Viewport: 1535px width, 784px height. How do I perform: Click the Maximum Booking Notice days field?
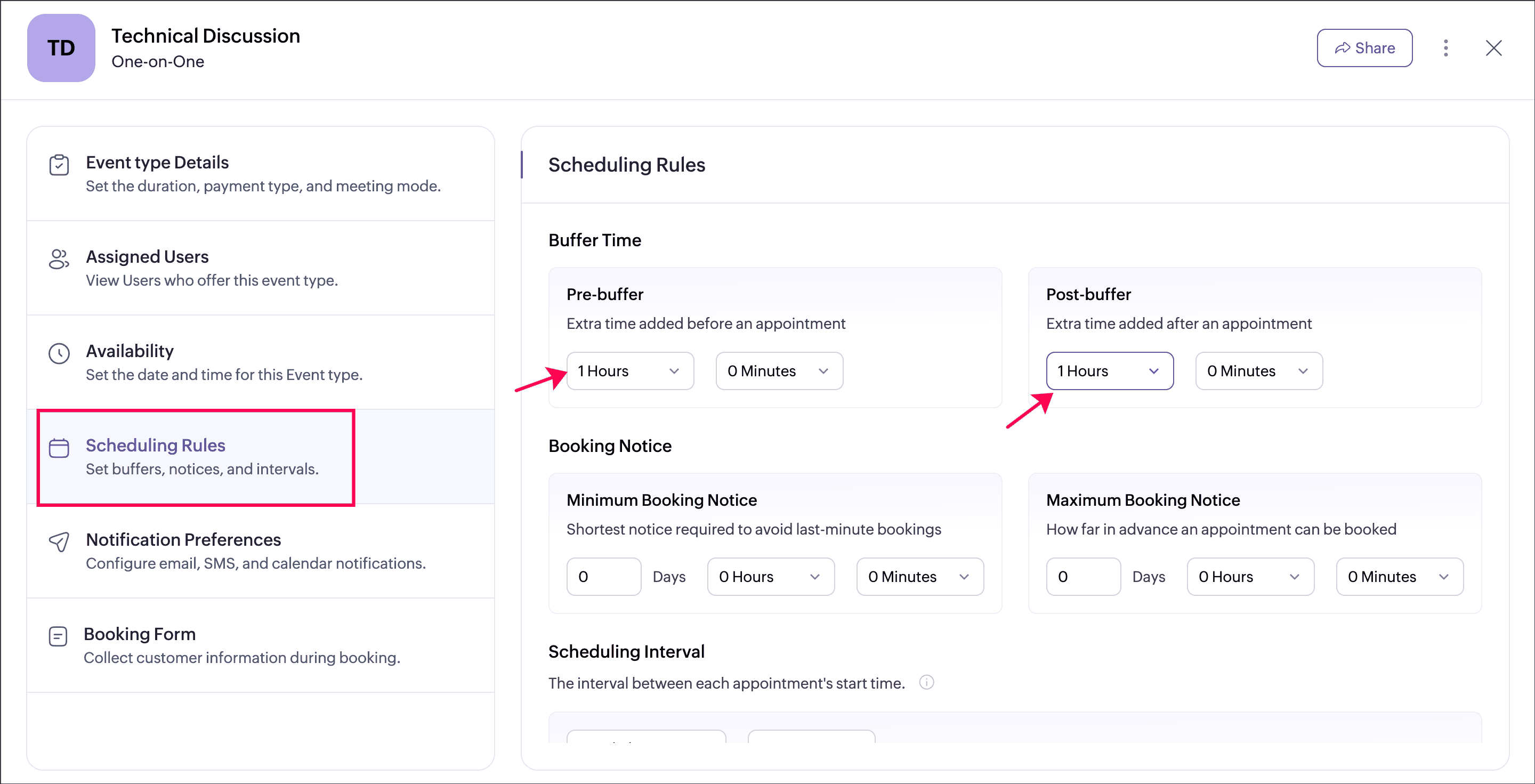tap(1084, 577)
